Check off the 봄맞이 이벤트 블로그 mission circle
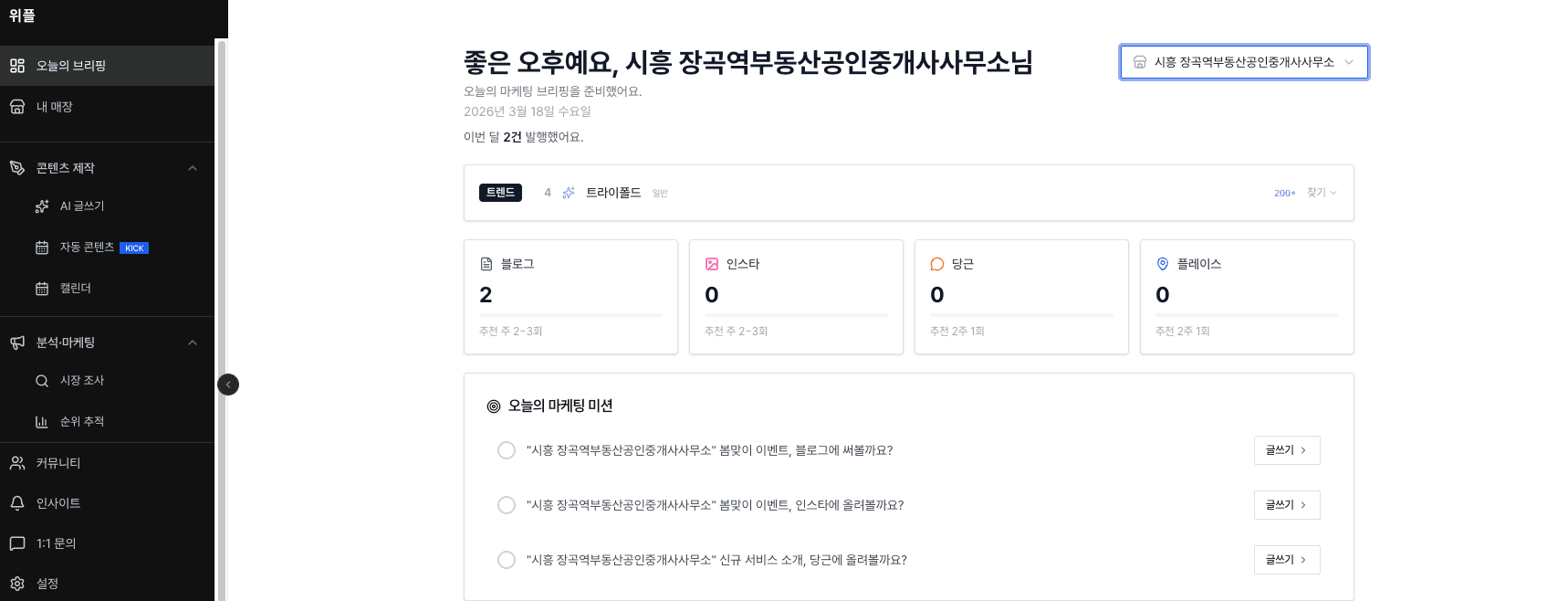The image size is (1568, 601). pos(507,449)
